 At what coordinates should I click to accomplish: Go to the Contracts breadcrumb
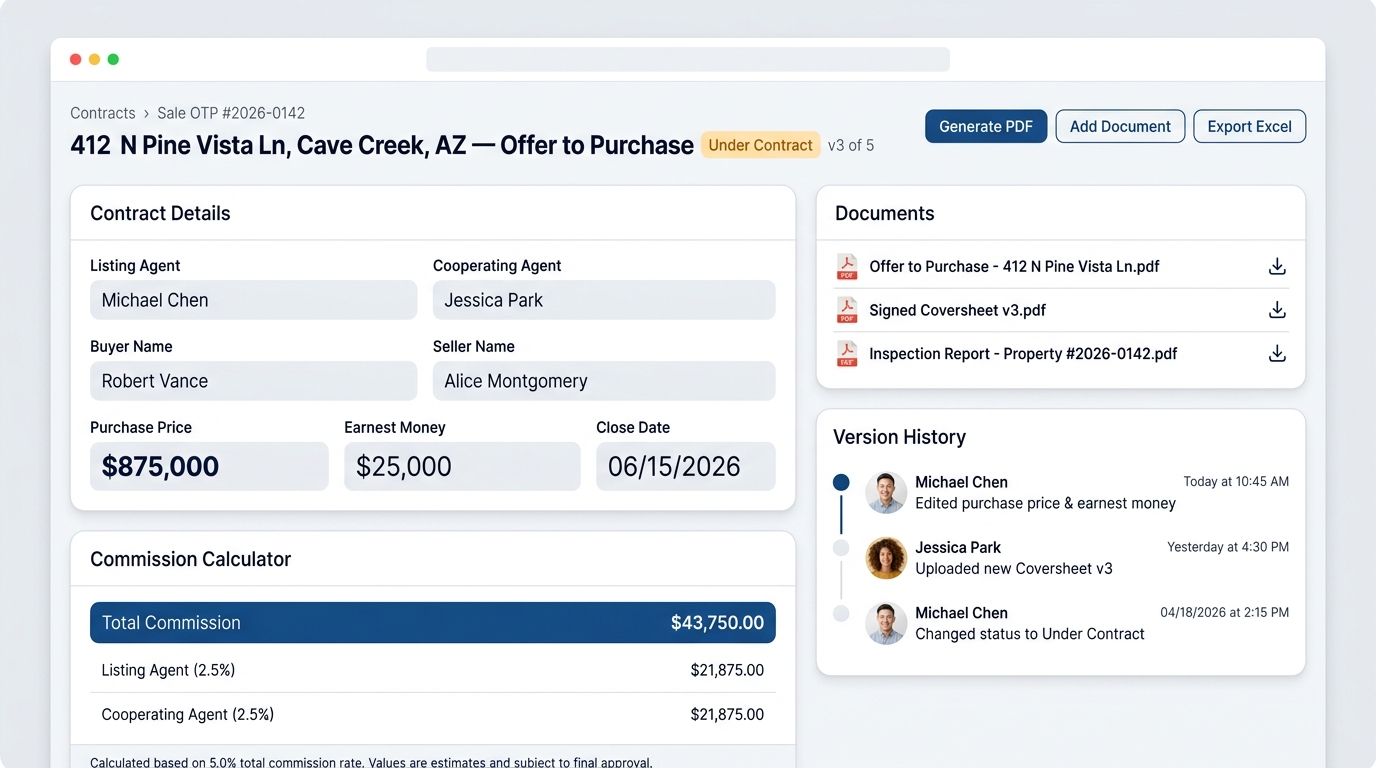pos(103,113)
